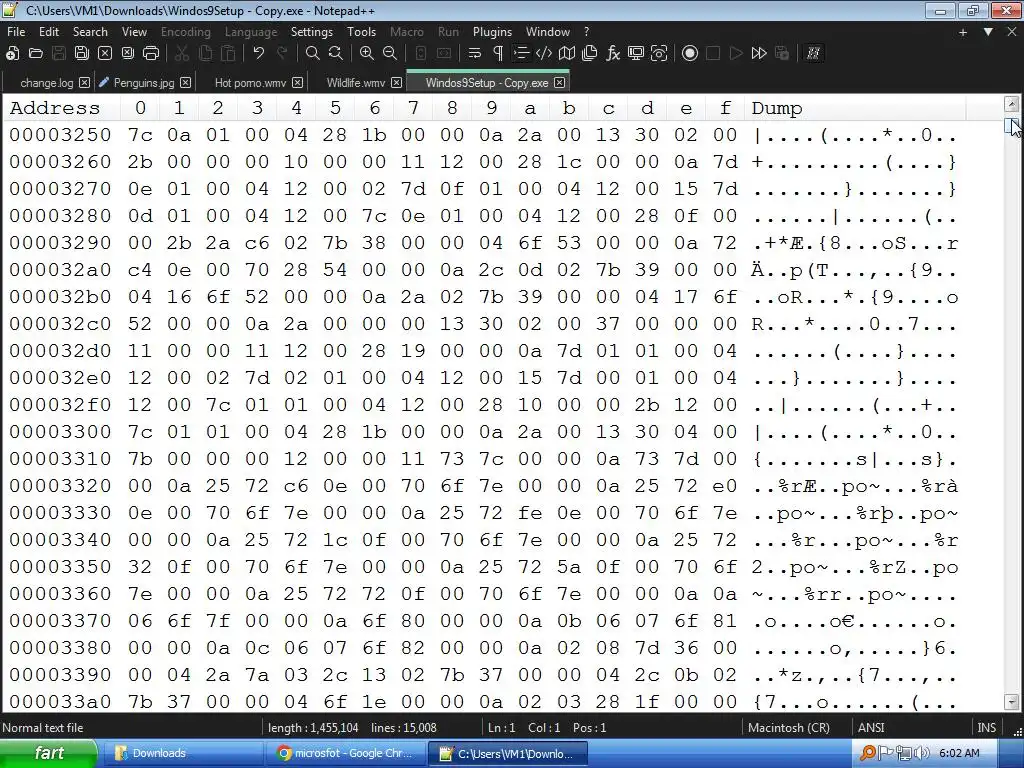
Task: Open the tab list dropdown arrow
Action: (x=988, y=31)
